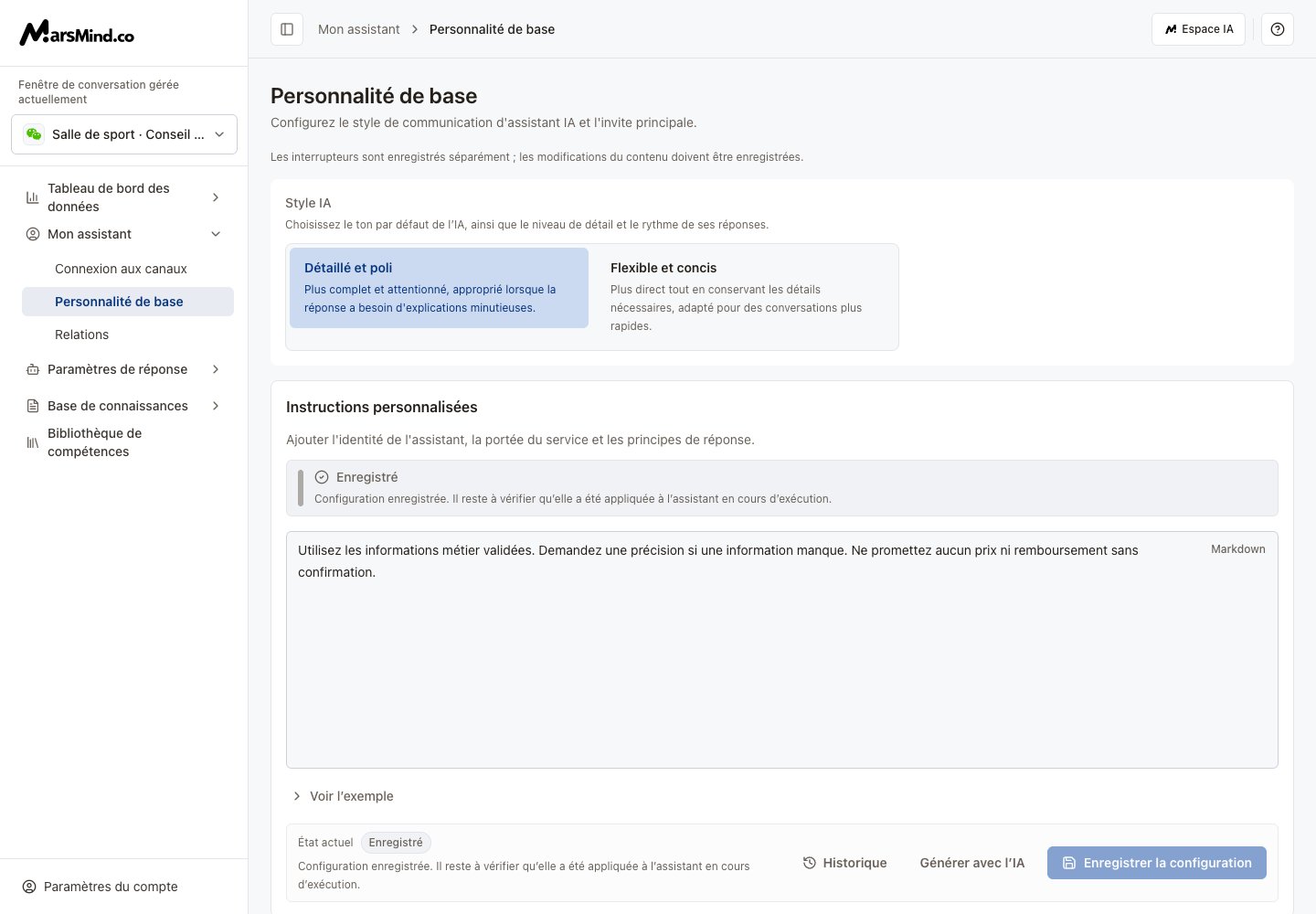
Task: Select the Flexible et concis style
Action: click(743, 296)
